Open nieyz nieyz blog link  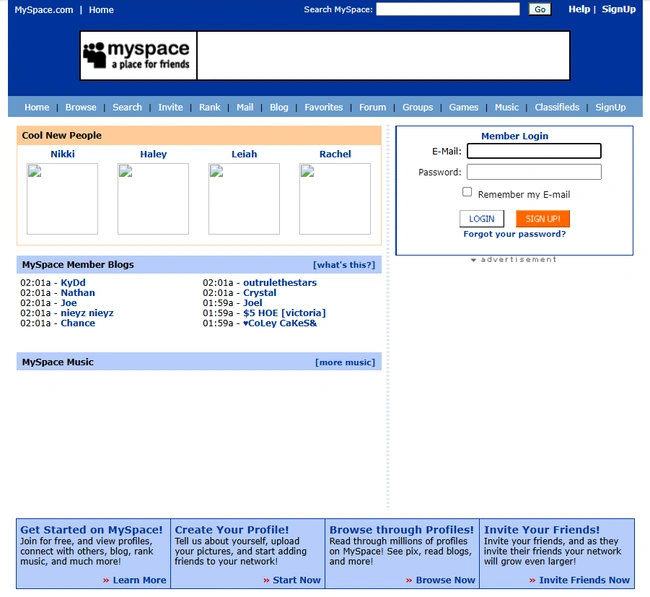click(87, 313)
